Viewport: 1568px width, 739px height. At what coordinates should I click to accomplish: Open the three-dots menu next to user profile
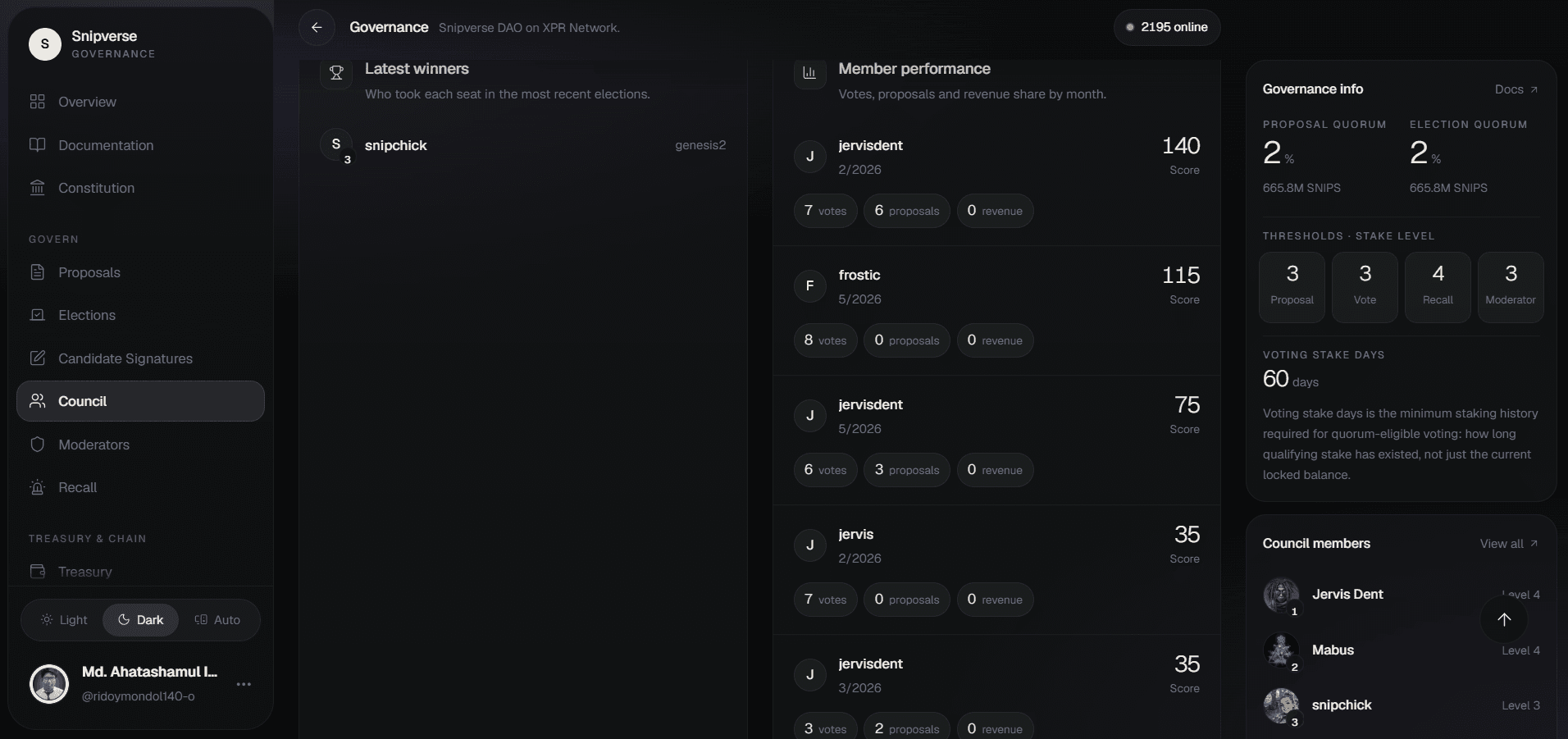pyautogui.click(x=244, y=684)
